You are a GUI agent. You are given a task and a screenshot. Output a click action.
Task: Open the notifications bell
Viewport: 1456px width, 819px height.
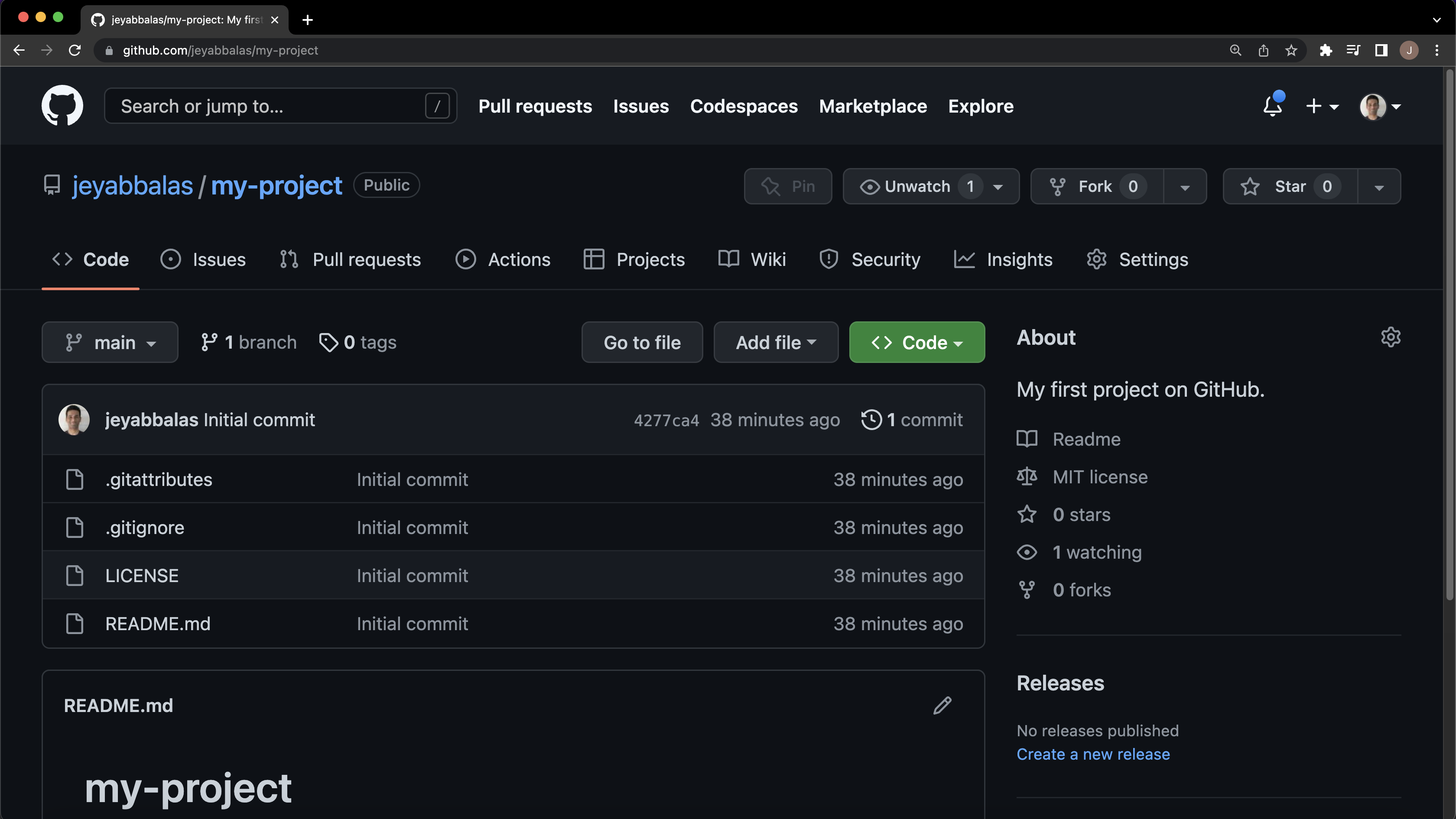coord(1273,106)
